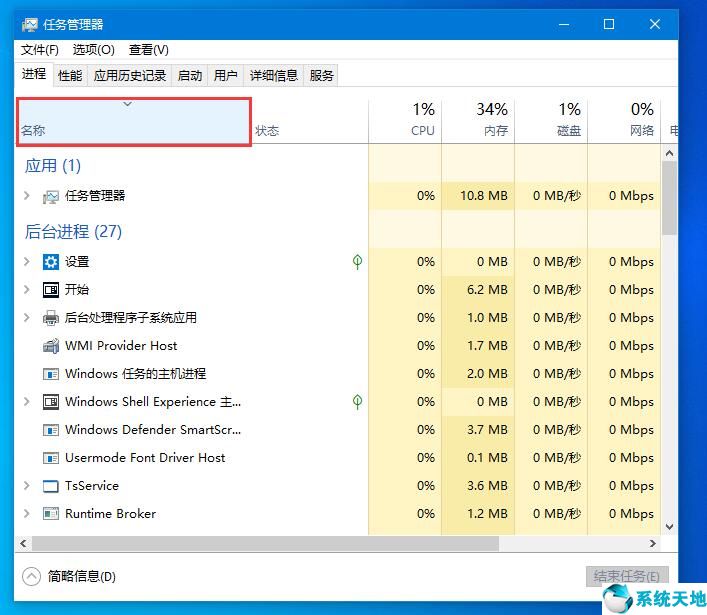This screenshot has width=707, height=615.
Task: Click the vertical scrollbar thumb
Action: click(669, 197)
